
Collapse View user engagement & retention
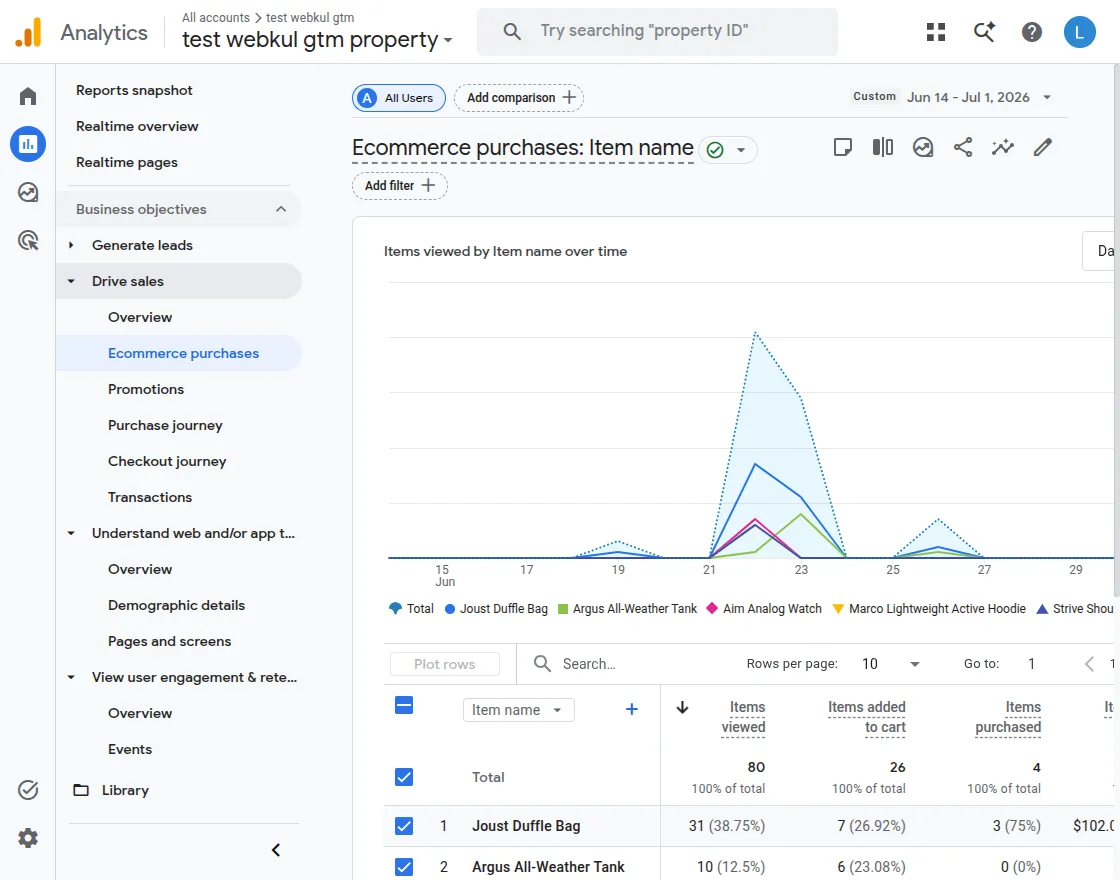[x=71, y=677]
